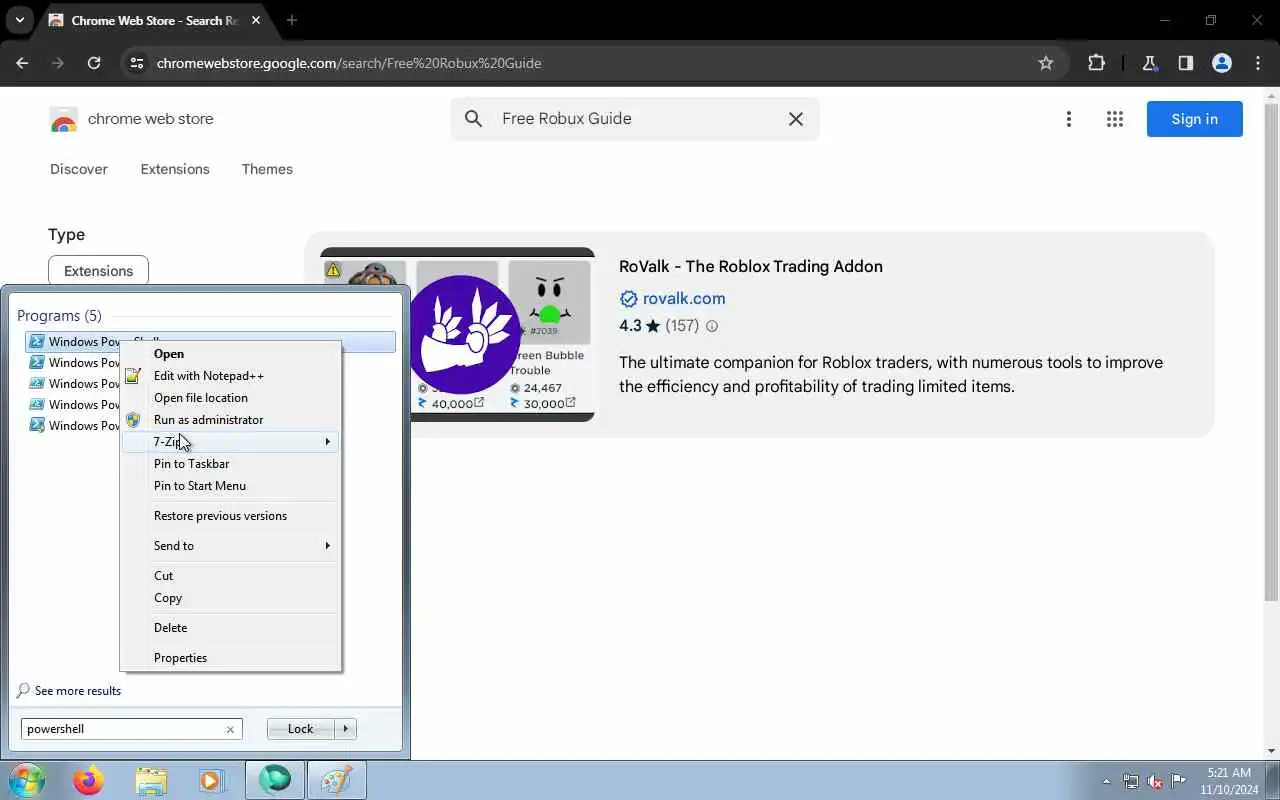Choose Open file location

230,398
